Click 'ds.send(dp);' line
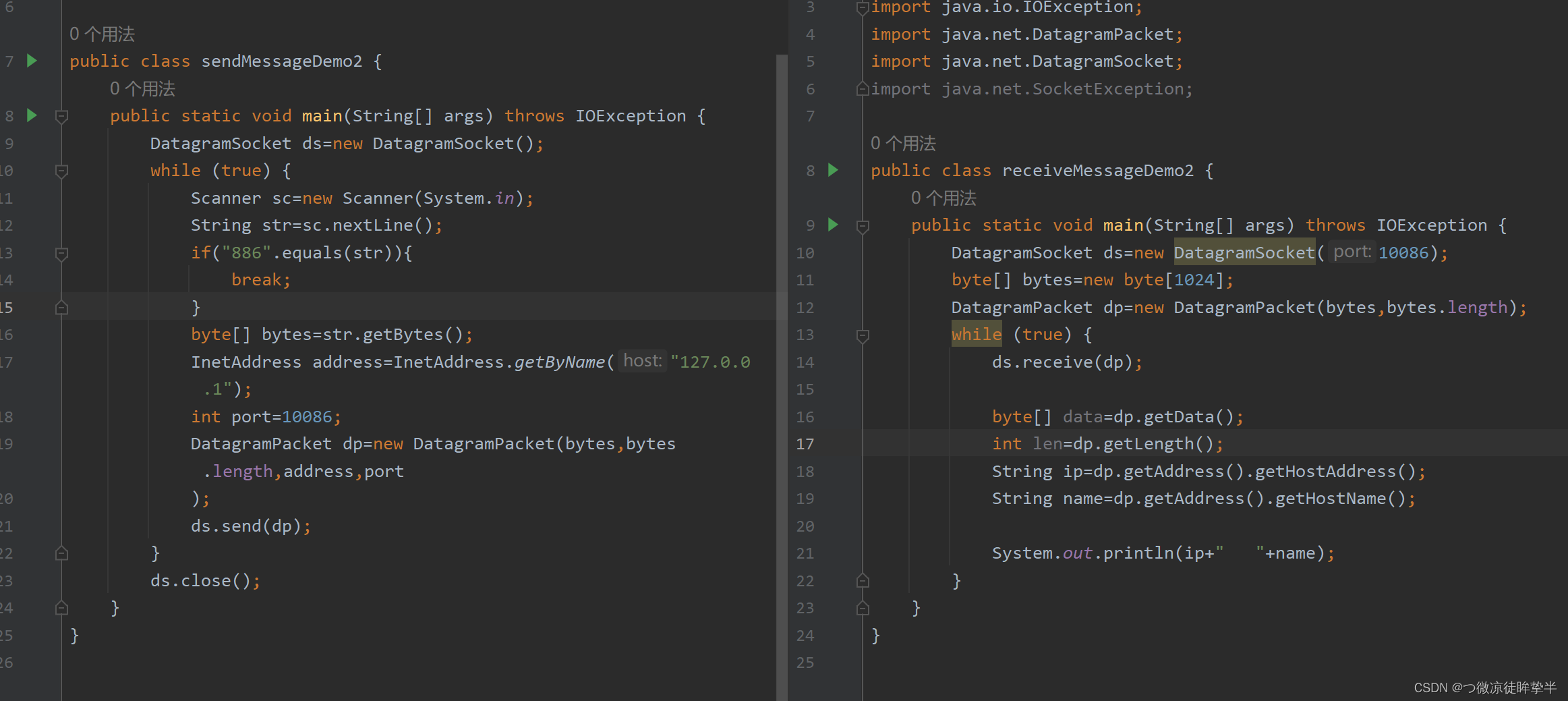The image size is (1568, 701). coord(251,526)
